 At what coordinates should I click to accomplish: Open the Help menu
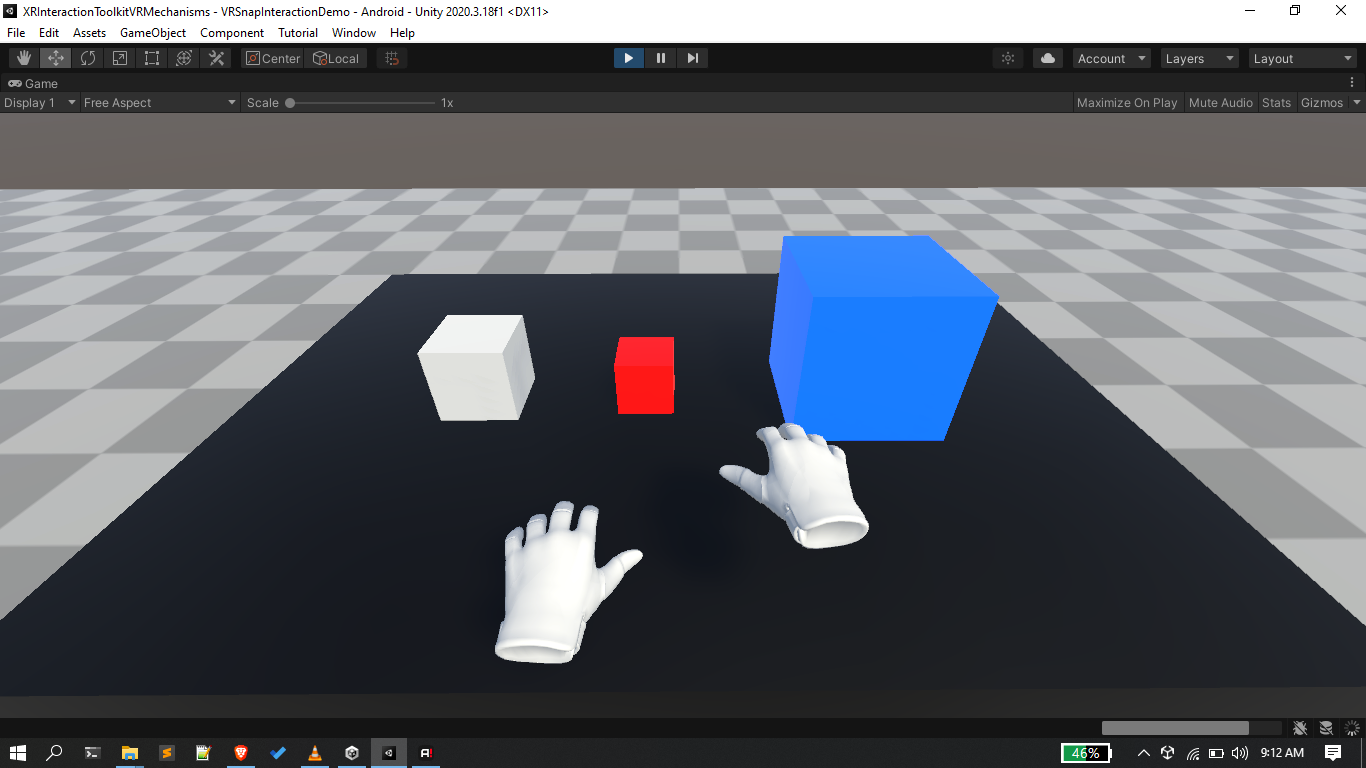point(402,33)
